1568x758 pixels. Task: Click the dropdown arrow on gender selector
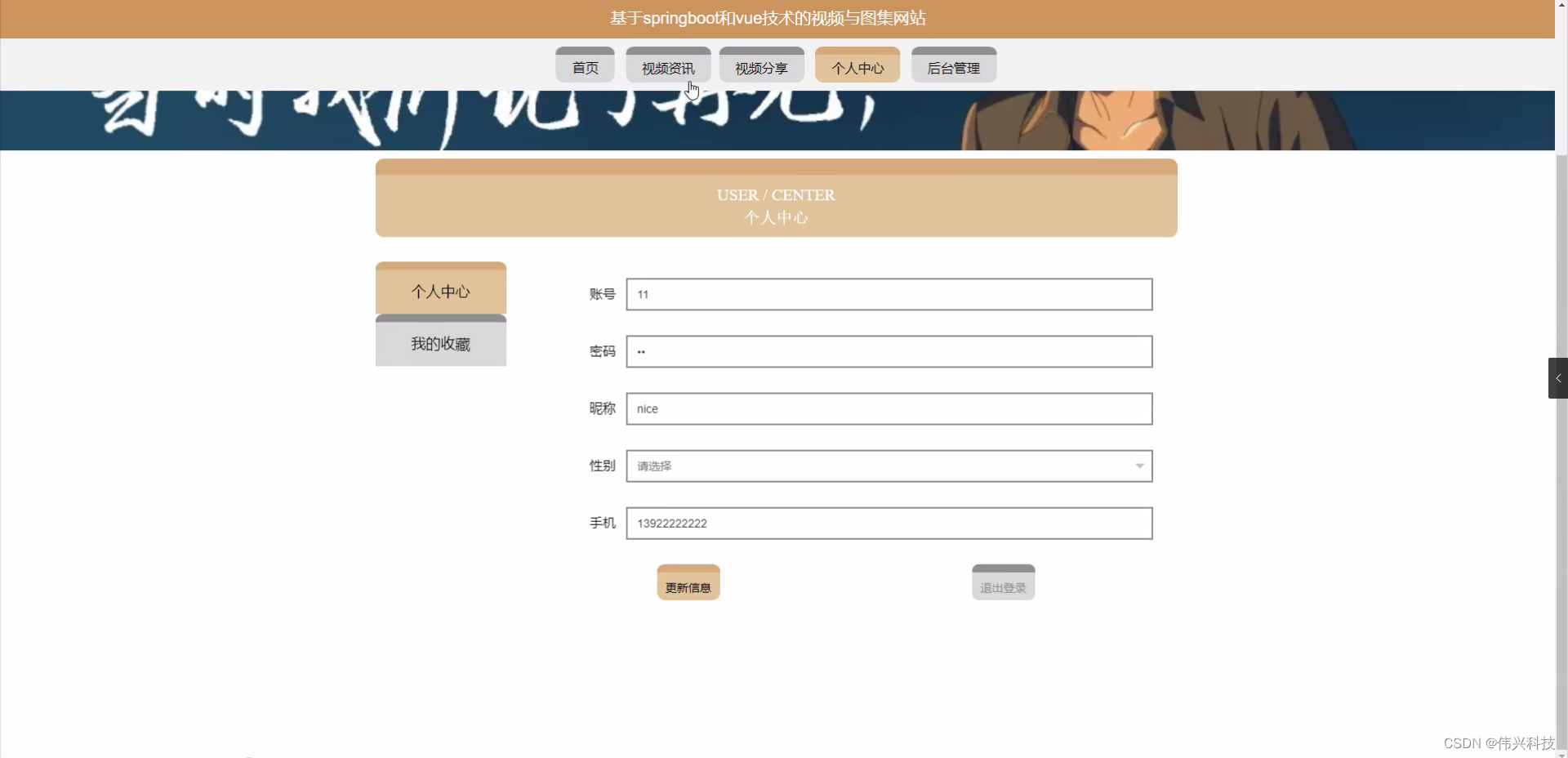[1138, 466]
